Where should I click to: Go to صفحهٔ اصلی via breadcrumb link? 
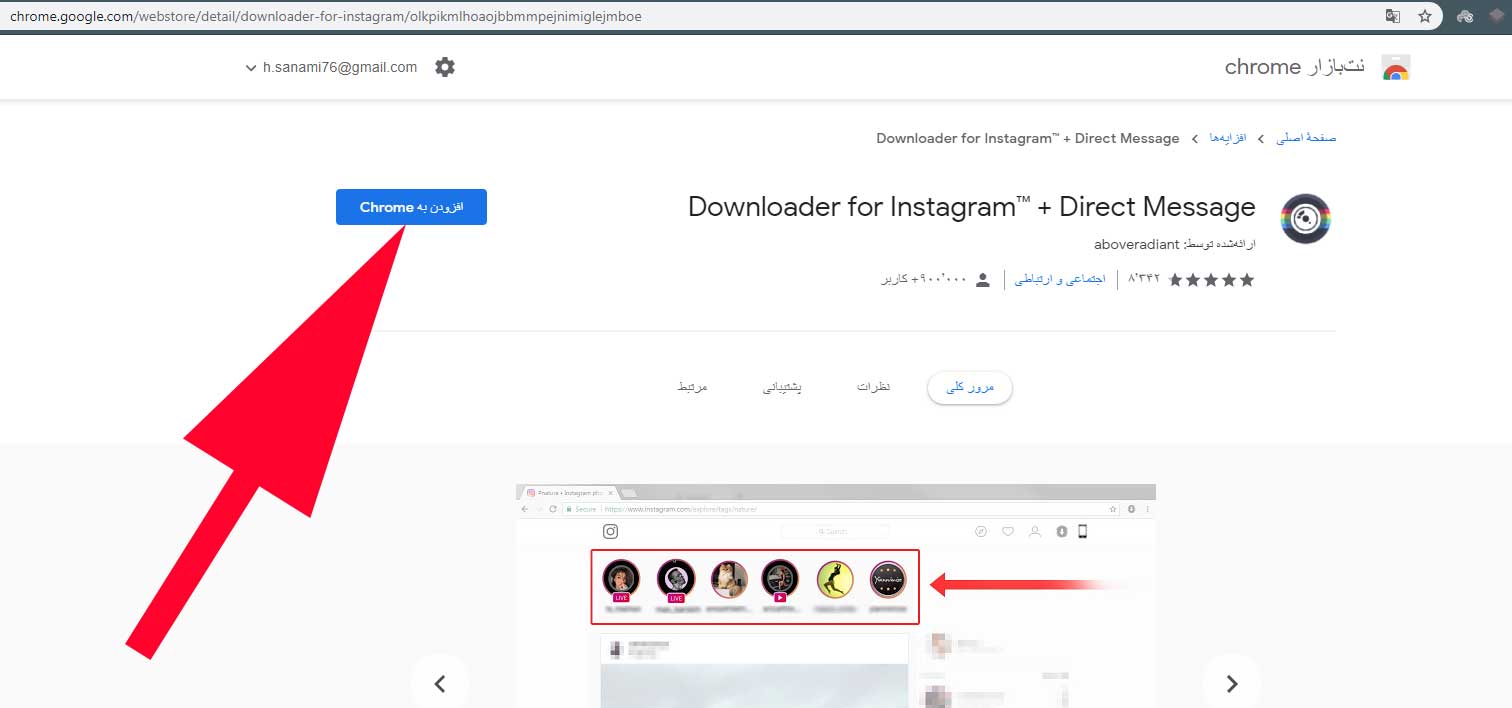pyautogui.click(x=1307, y=138)
